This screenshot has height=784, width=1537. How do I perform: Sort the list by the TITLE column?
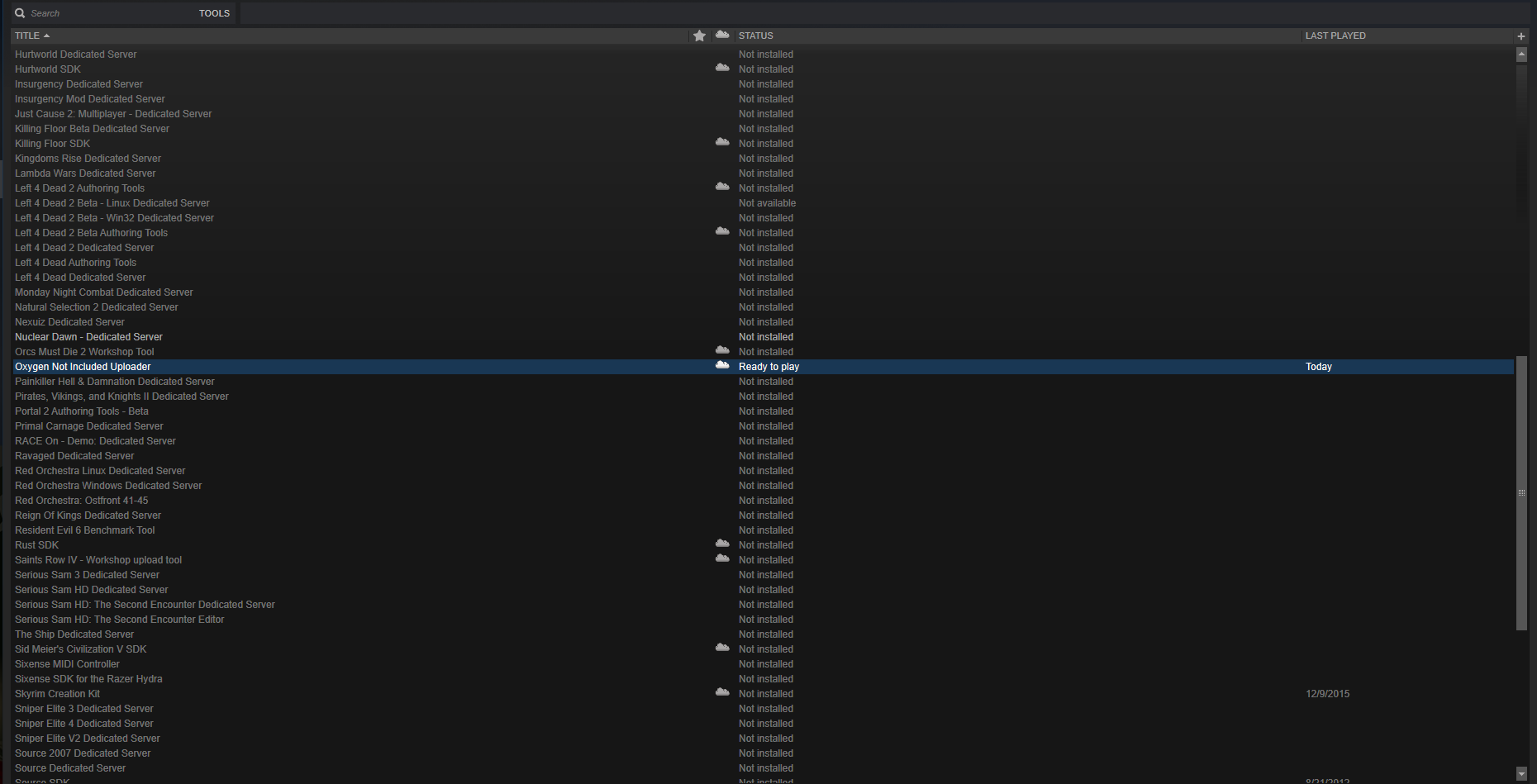[32, 36]
